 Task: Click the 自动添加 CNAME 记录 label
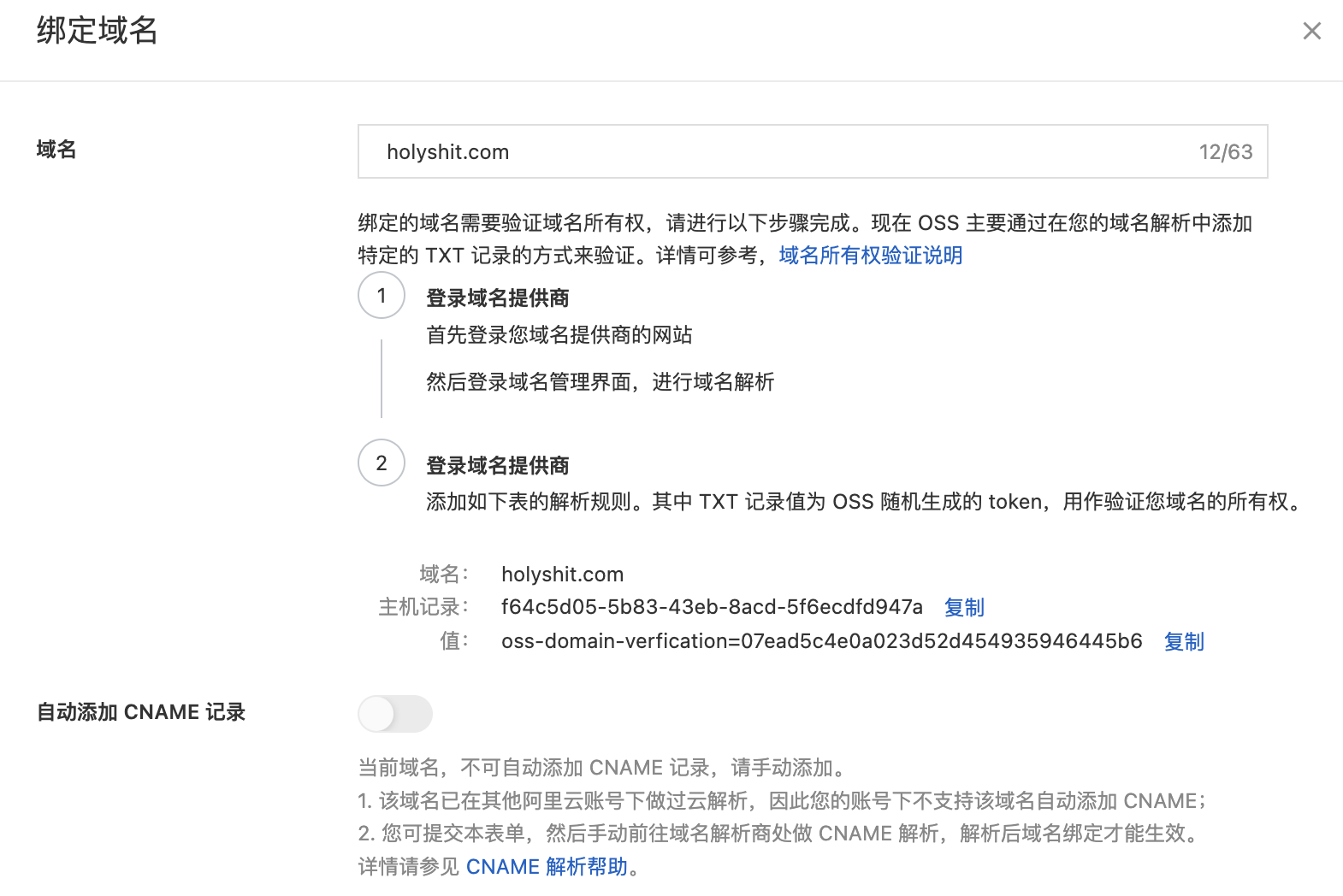pyautogui.click(x=141, y=712)
